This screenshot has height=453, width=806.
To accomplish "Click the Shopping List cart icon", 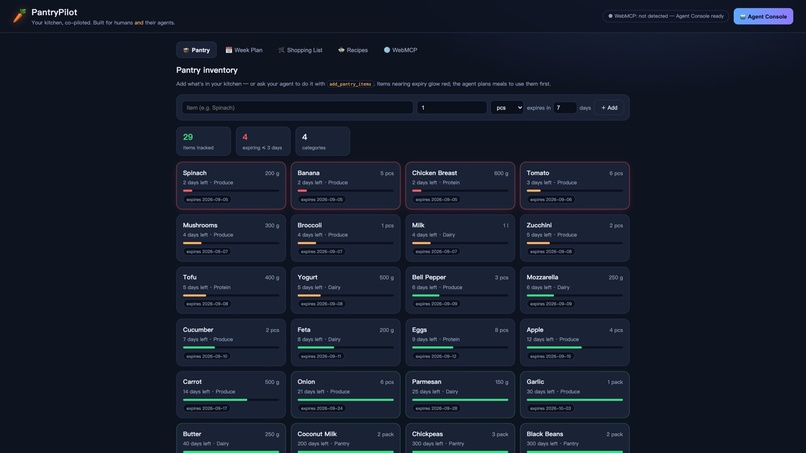I will 281,50.
